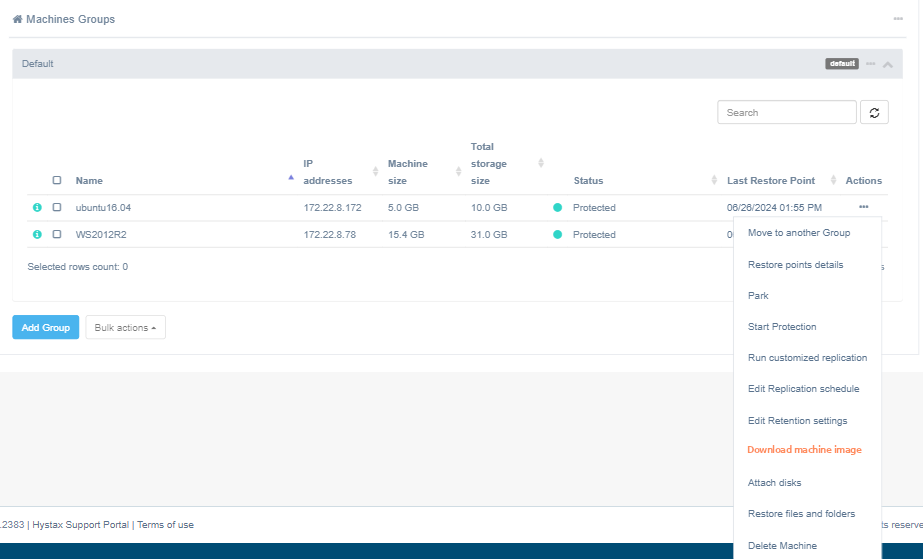The image size is (923, 559).
Task: Check the ubuntu16.04 row checkbox
Action: [57, 207]
